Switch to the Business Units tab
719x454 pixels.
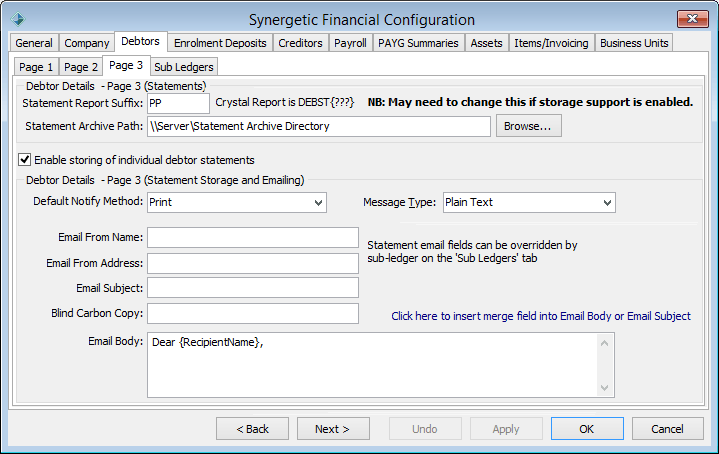click(634, 43)
